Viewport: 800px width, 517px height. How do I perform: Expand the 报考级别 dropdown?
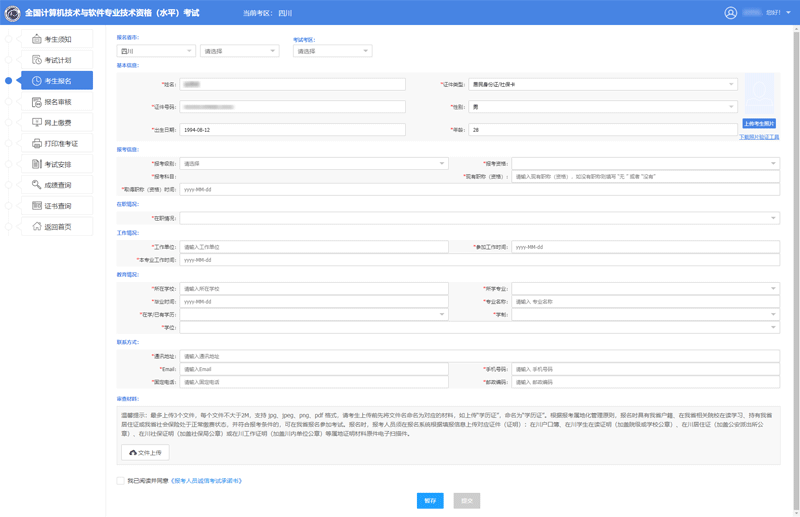click(x=313, y=164)
